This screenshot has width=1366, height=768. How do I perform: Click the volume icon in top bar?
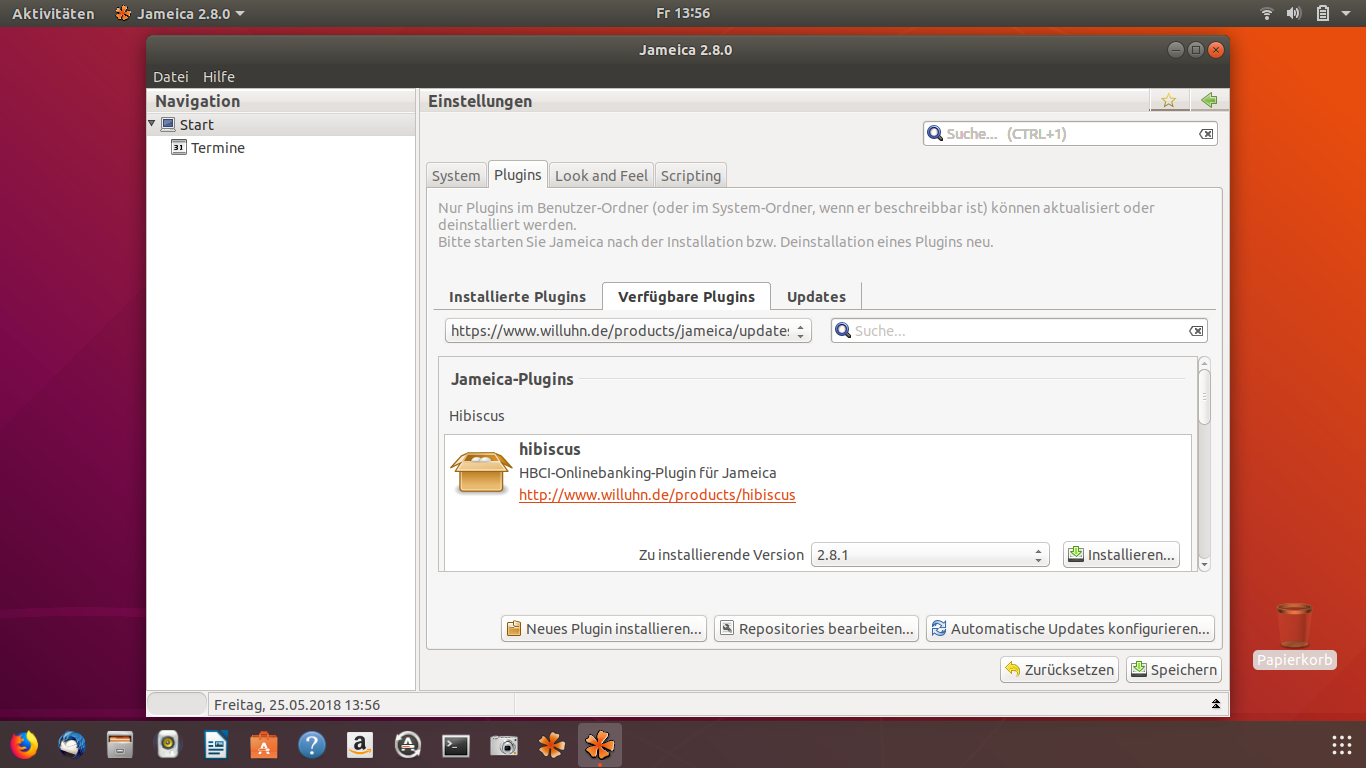(x=1294, y=13)
